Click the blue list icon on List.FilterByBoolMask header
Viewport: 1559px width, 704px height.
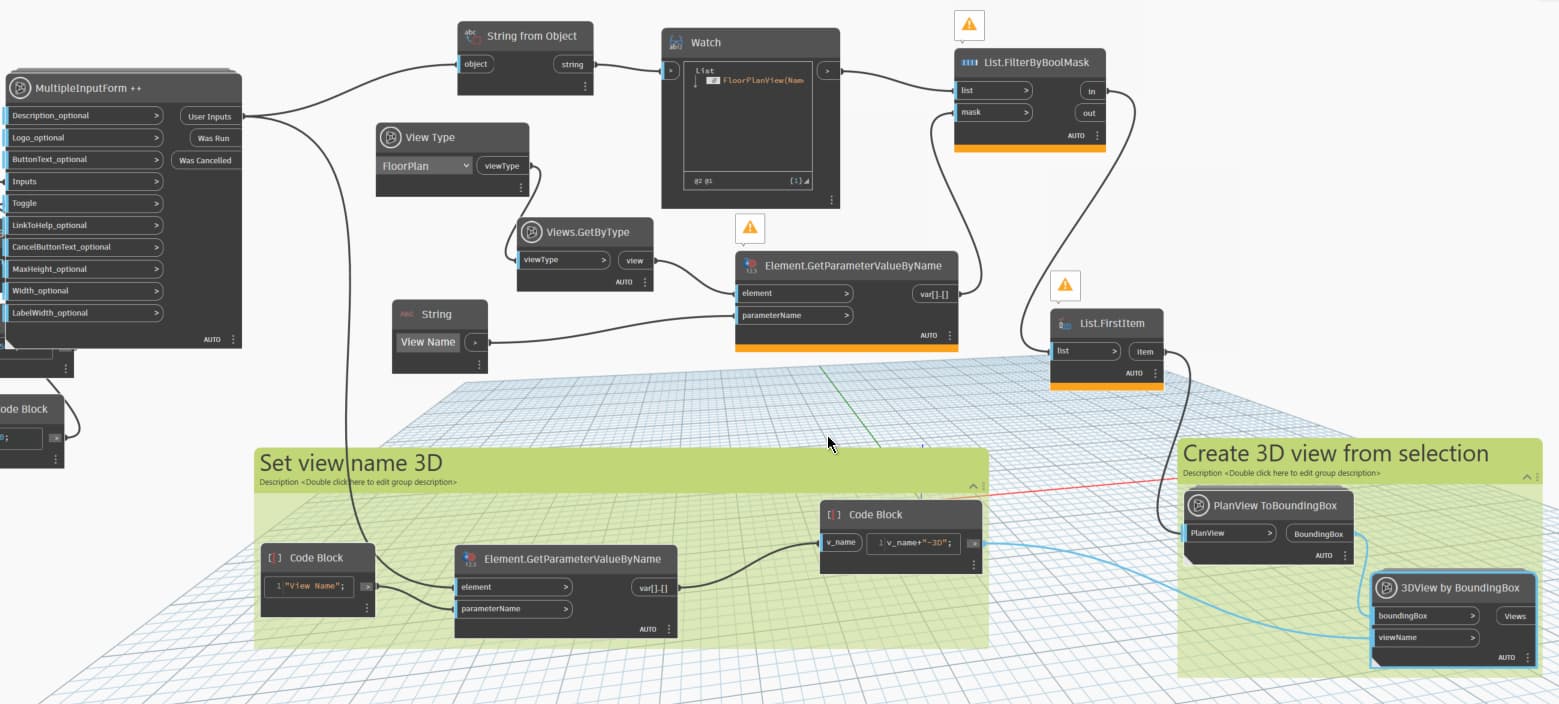967,61
